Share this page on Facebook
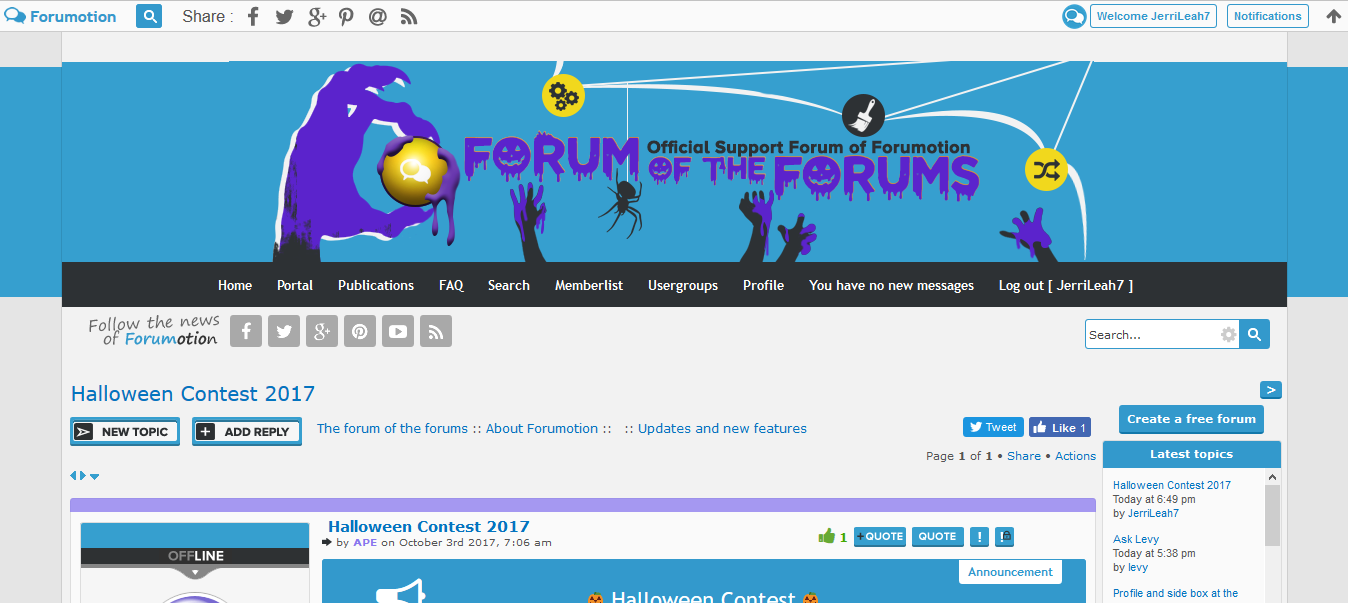Image resolution: width=1348 pixels, height=603 pixels. tap(253, 16)
